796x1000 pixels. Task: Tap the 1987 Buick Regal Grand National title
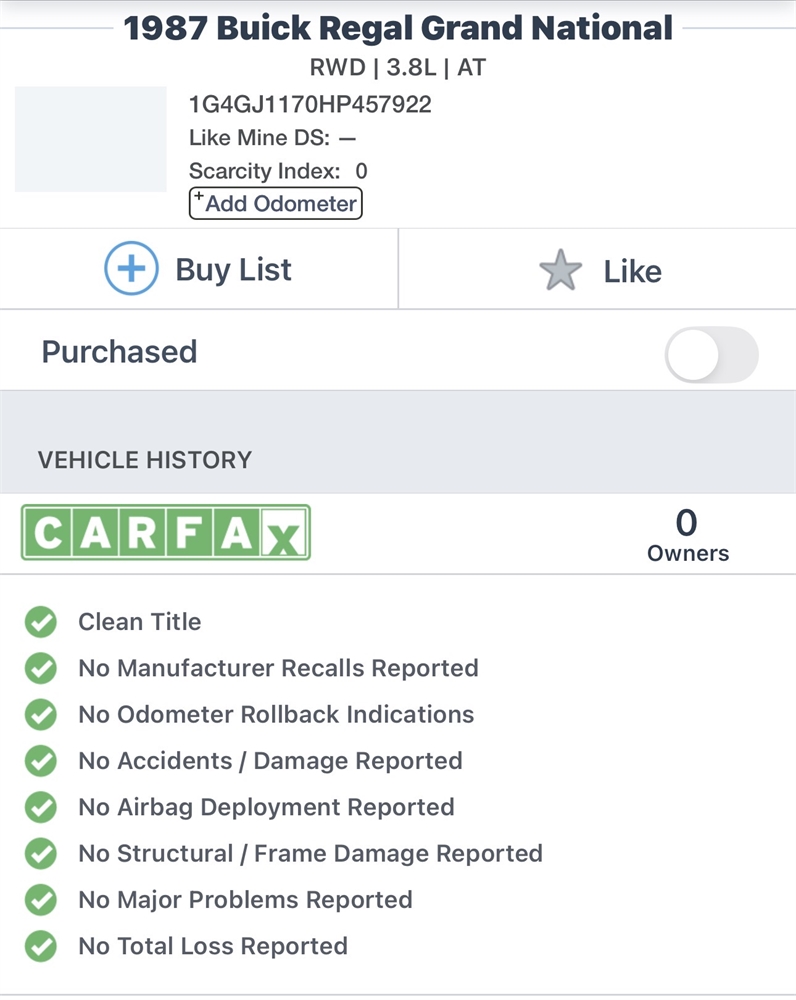[x=398, y=28]
